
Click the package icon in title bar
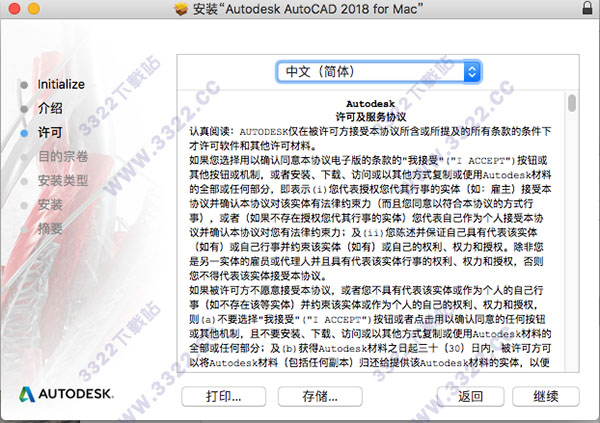click(181, 8)
